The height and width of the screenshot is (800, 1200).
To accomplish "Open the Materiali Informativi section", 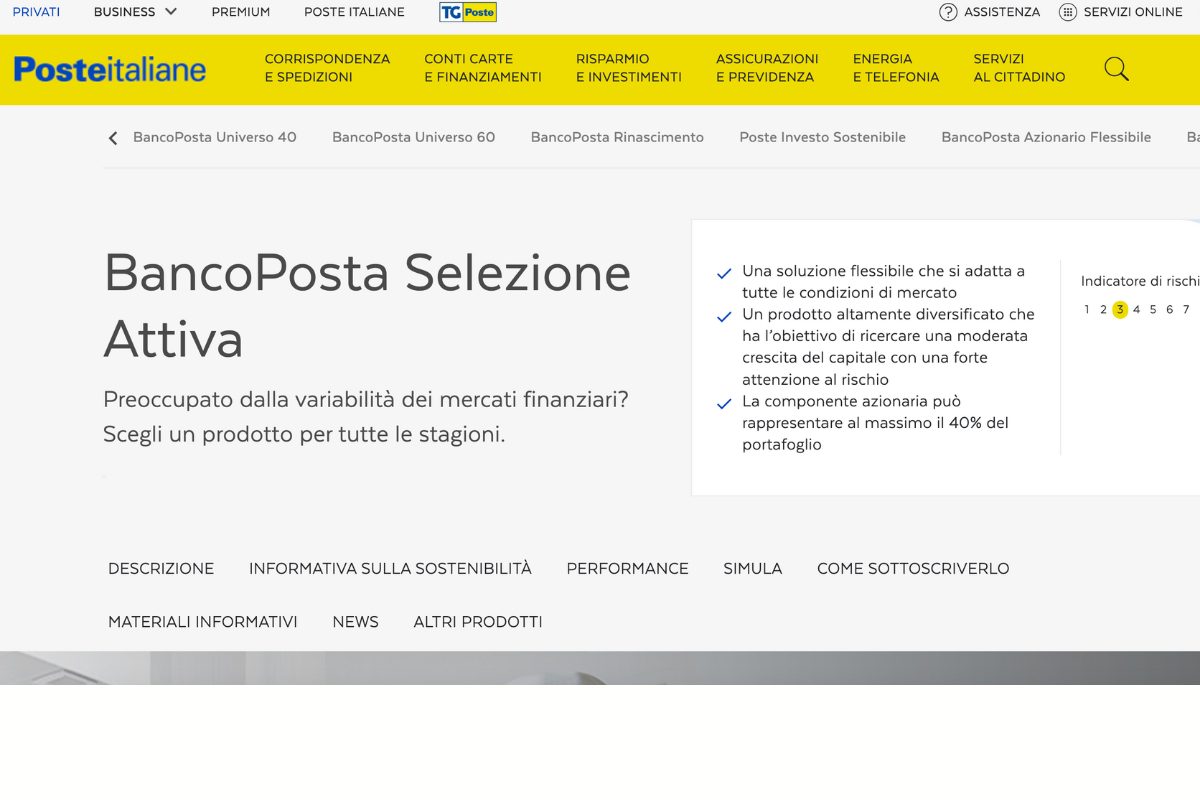I will click(x=203, y=622).
